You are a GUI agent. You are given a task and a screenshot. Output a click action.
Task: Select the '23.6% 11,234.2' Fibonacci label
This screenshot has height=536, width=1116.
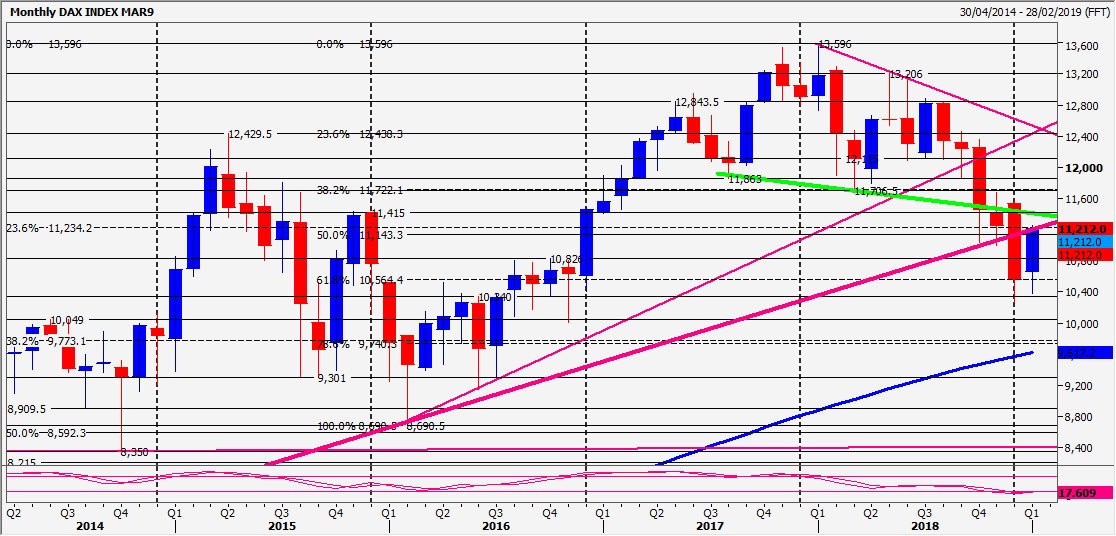tap(49, 228)
